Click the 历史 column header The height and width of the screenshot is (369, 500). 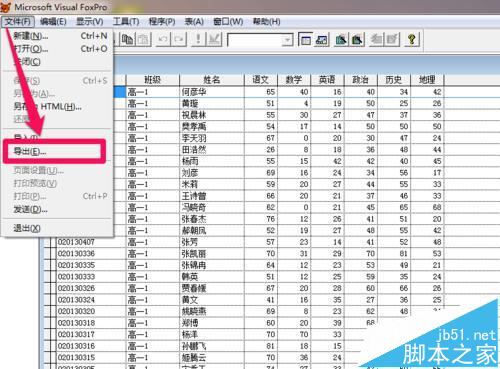click(394, 80)
